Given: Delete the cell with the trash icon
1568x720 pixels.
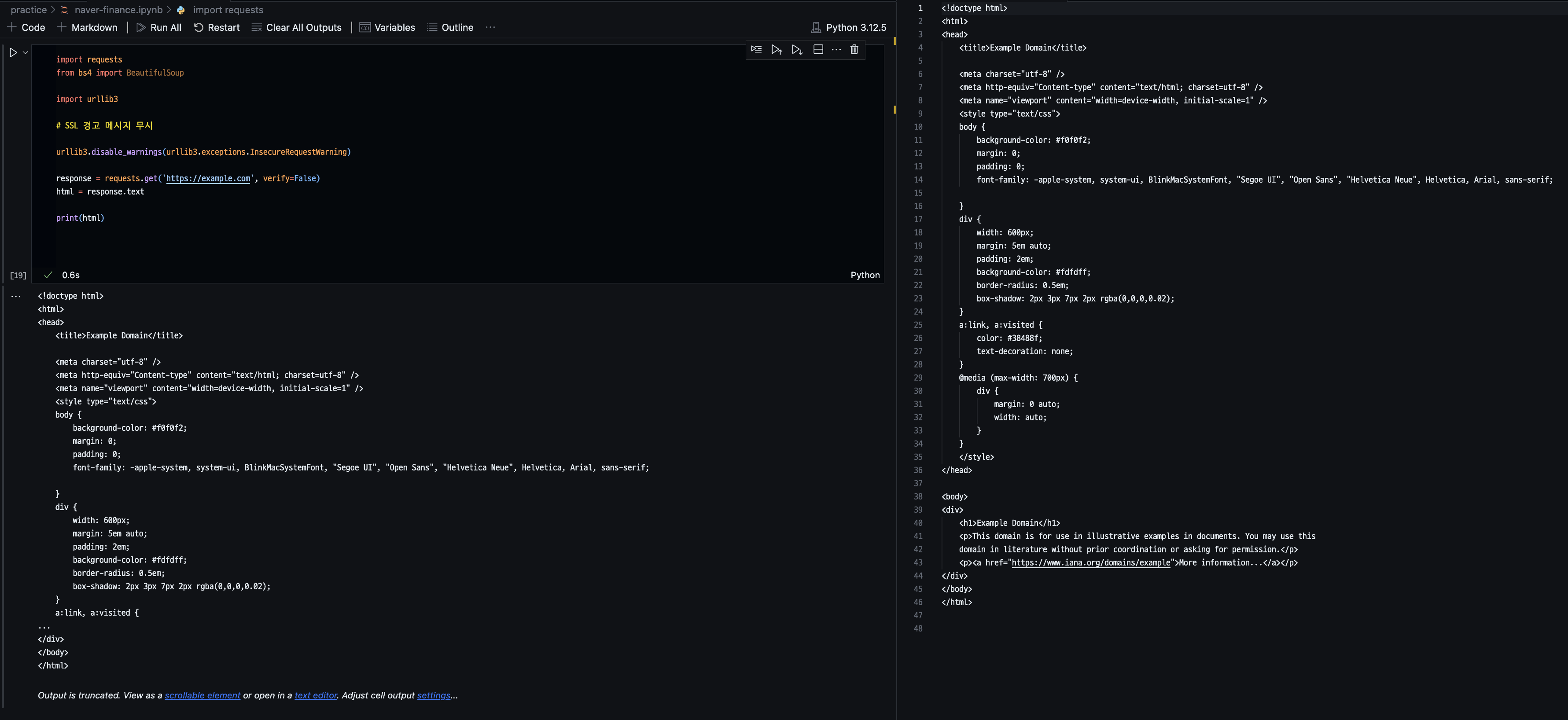Looking at the screenshot, I should pyautogui.click(x=854, y=49).
